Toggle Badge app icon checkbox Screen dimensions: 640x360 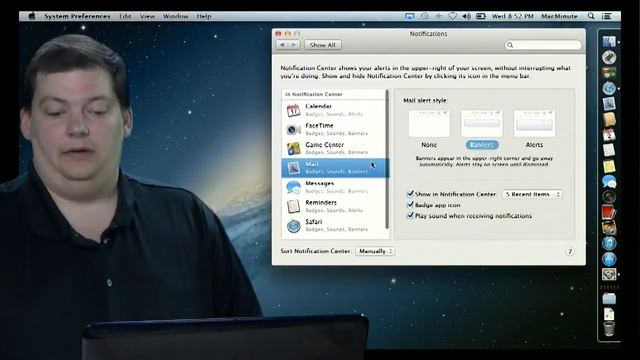[410, 205]
